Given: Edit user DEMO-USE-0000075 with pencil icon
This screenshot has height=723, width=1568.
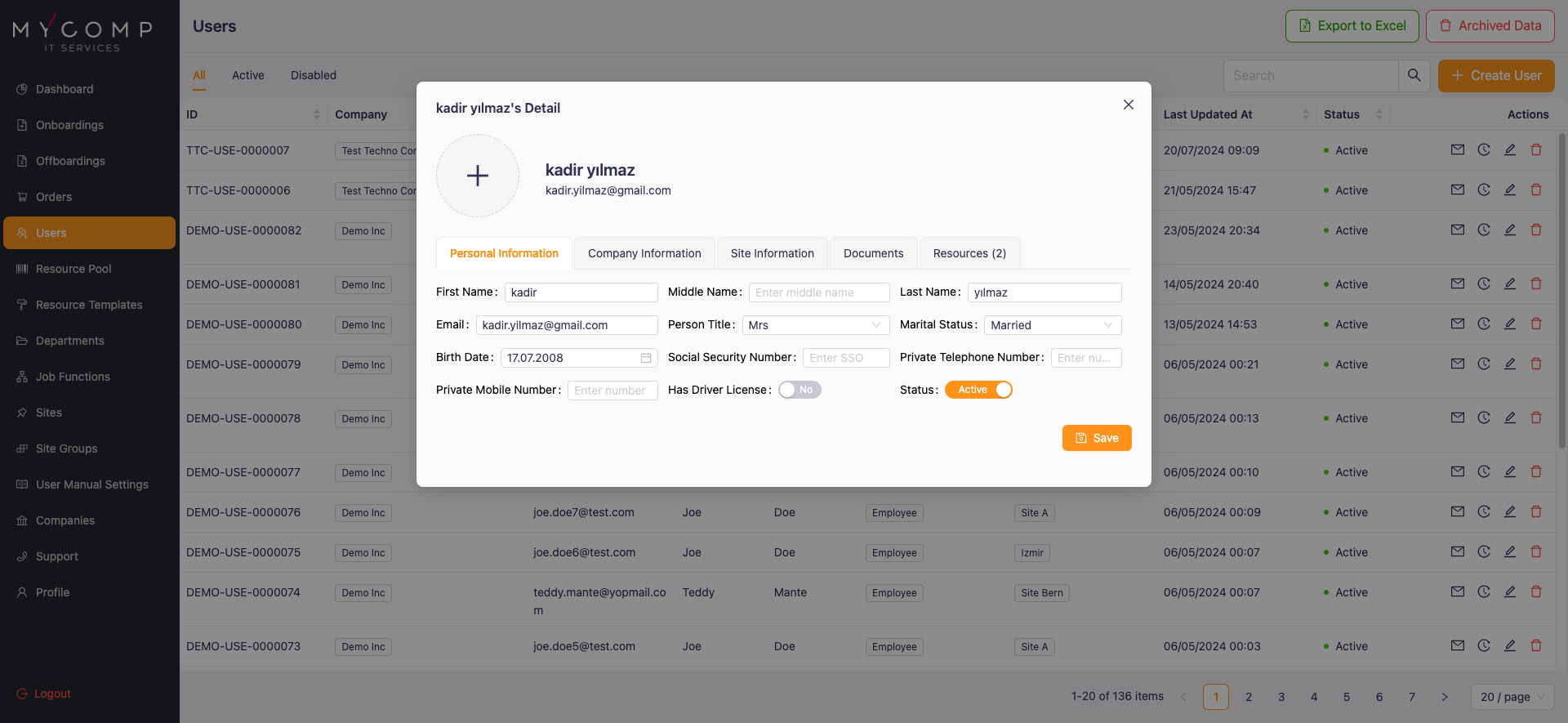Looking at the screenshot, I should click(x=1509, y=552).
